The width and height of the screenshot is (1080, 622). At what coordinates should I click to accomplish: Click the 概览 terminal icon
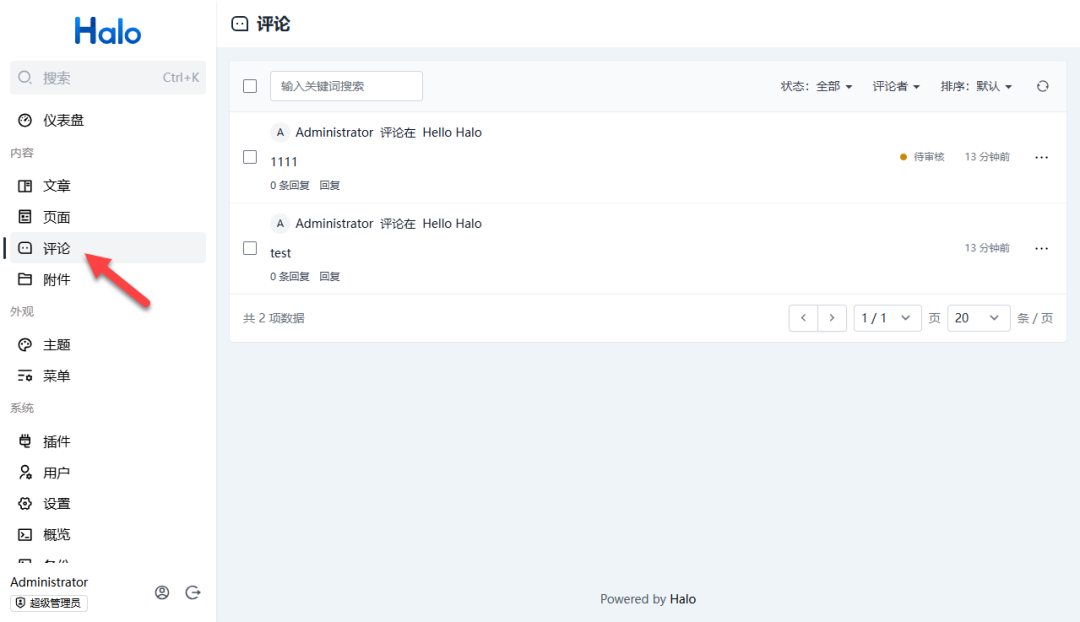25,535
